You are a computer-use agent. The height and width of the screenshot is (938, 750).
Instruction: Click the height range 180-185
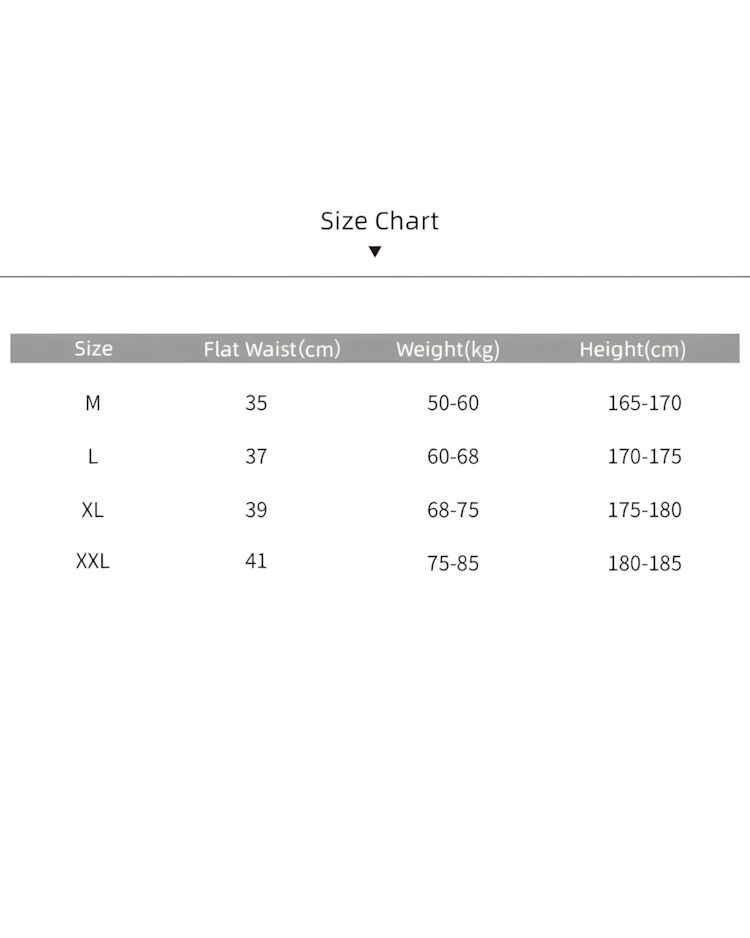coord(645,564)
